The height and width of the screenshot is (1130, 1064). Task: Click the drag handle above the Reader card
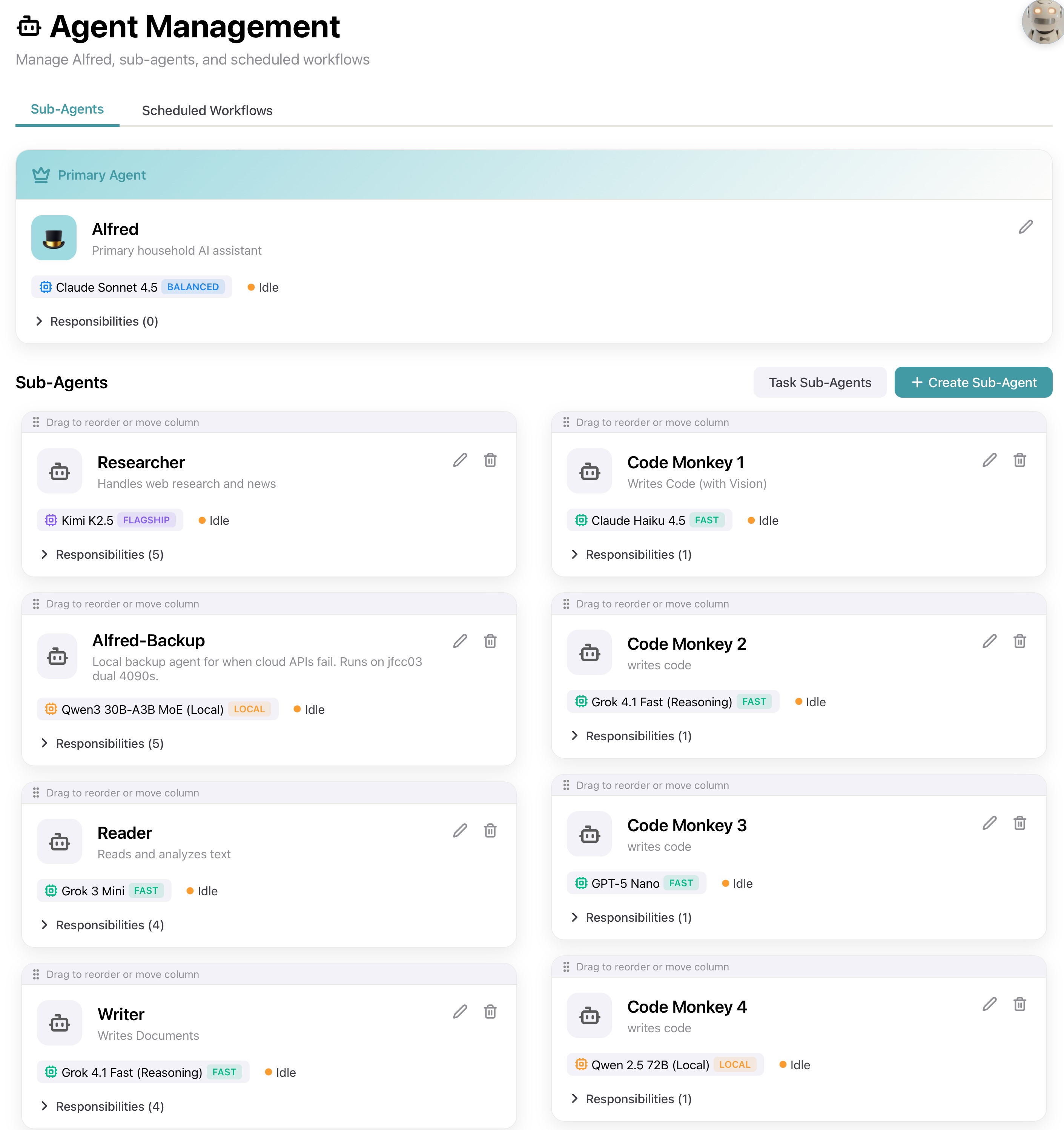click(x=36, y=792)
